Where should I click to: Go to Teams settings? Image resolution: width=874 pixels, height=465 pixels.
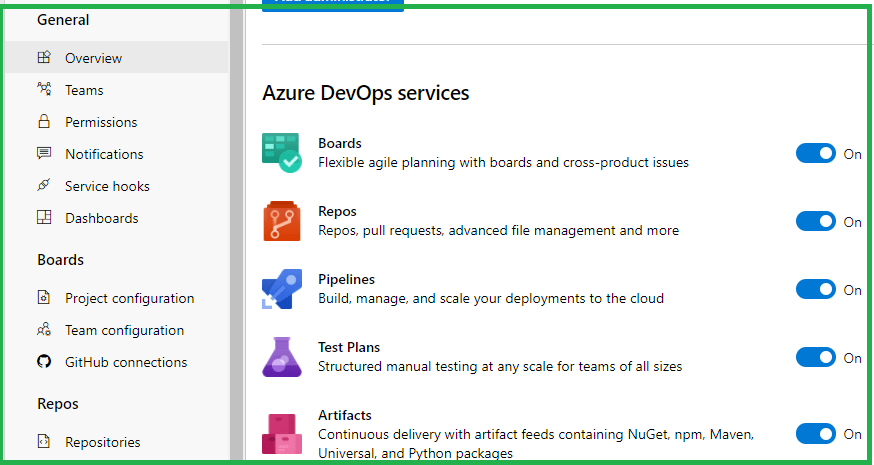[116, 90]
